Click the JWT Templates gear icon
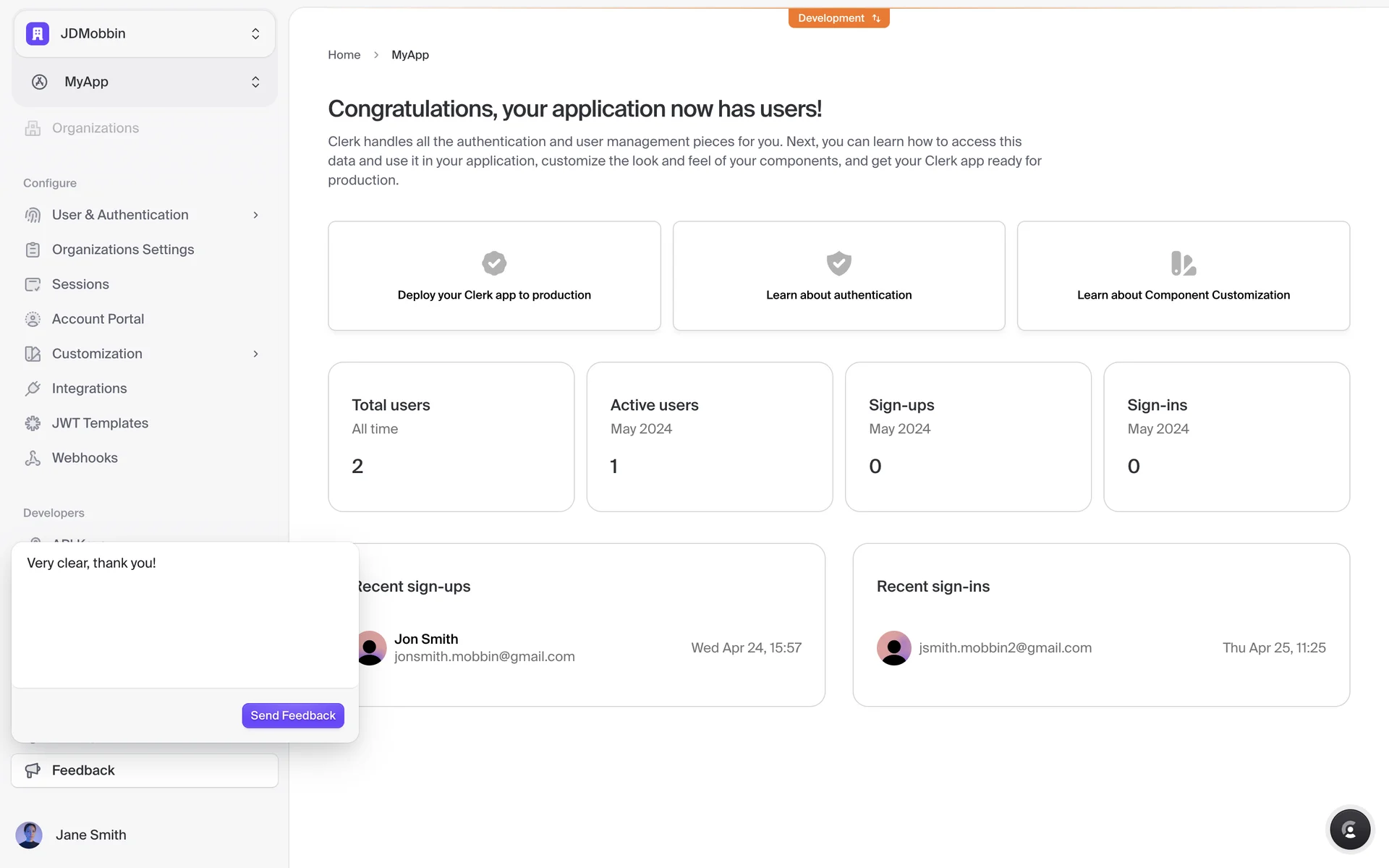Screen dimensions: 1389x868 (33, 423)
